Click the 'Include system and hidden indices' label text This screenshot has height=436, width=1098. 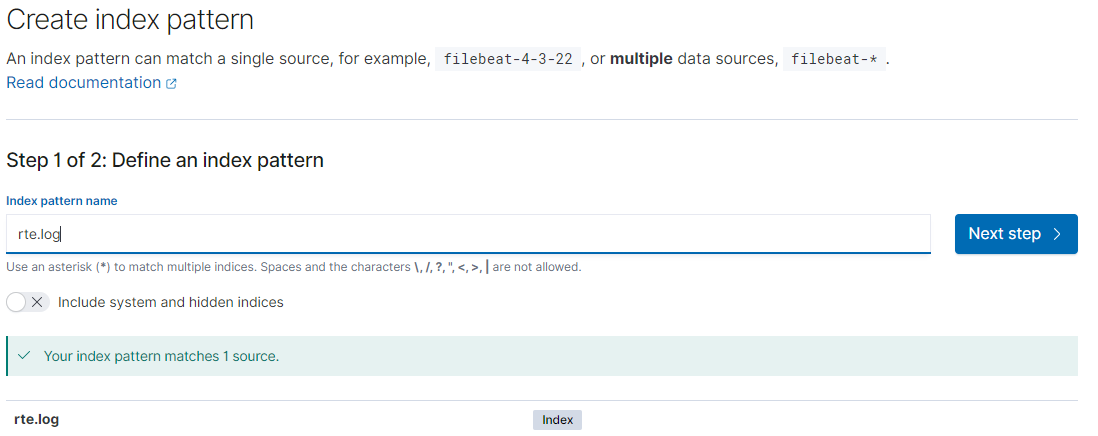tap(170, 302)
